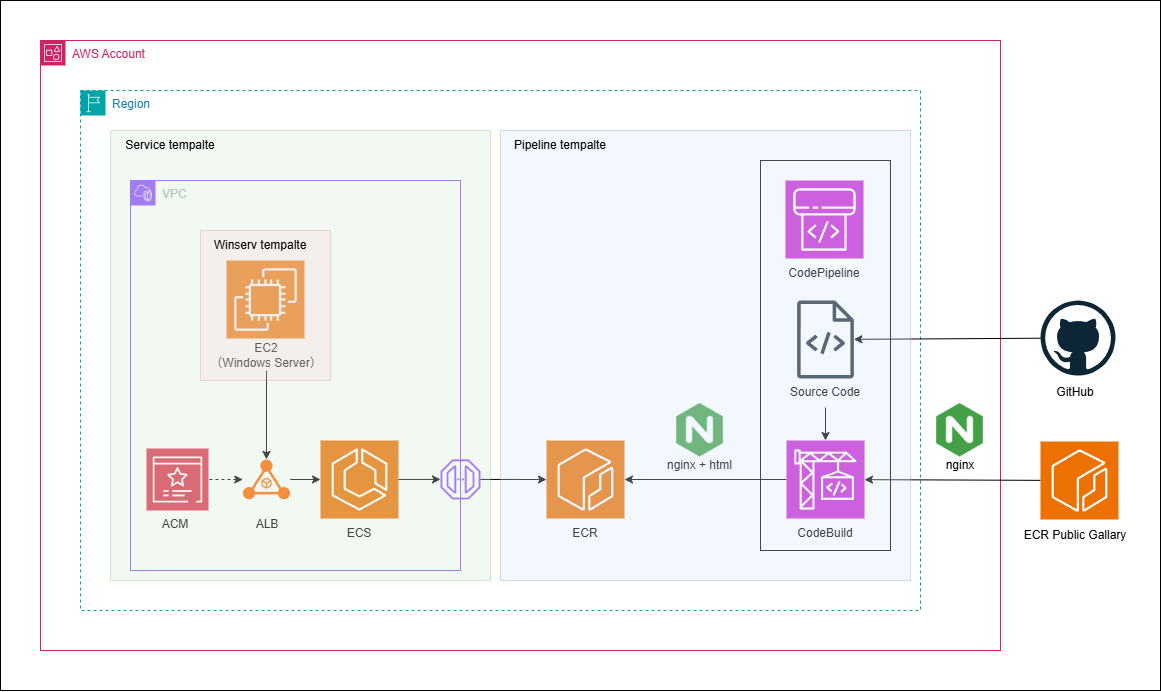Click the 'Service tempalte' label
This screenshot has height=692, width=1161.
pyautogui.click(x=170, y=145)
